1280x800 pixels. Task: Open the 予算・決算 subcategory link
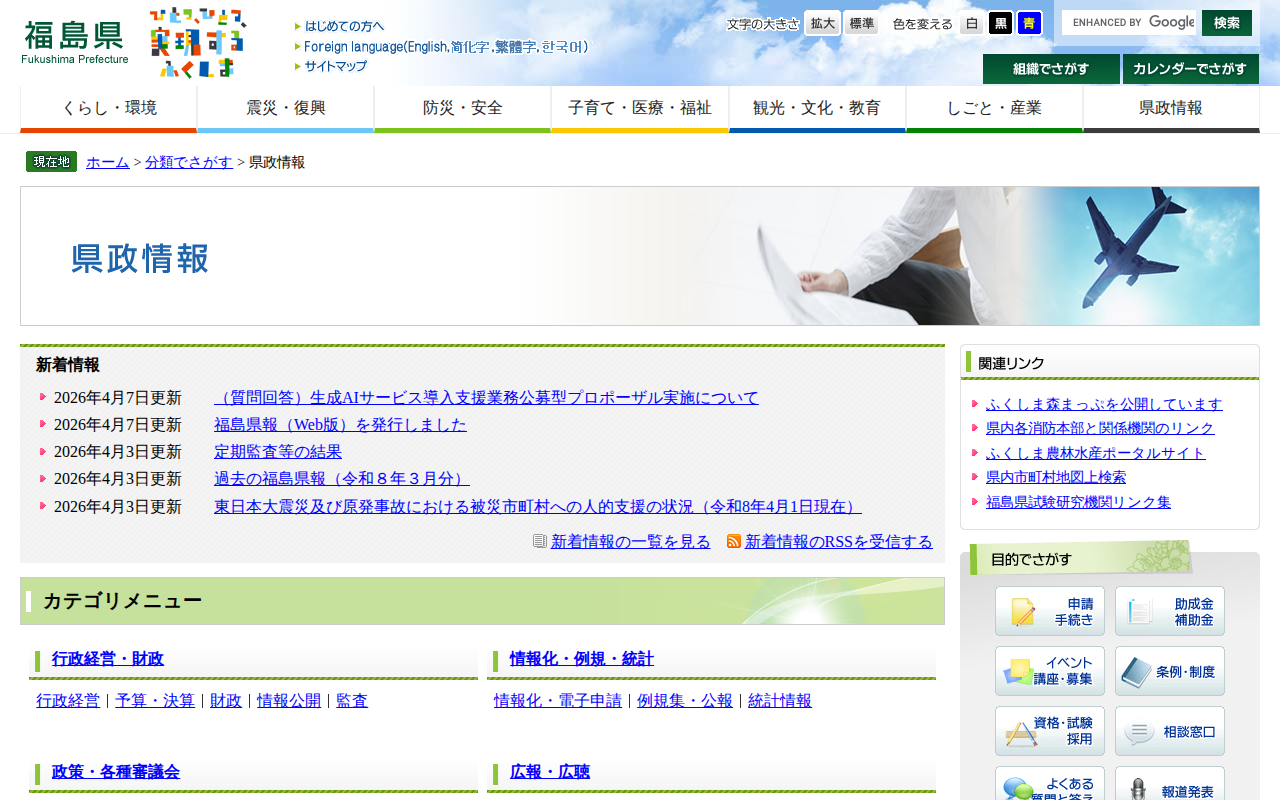(x=155, y=701)
